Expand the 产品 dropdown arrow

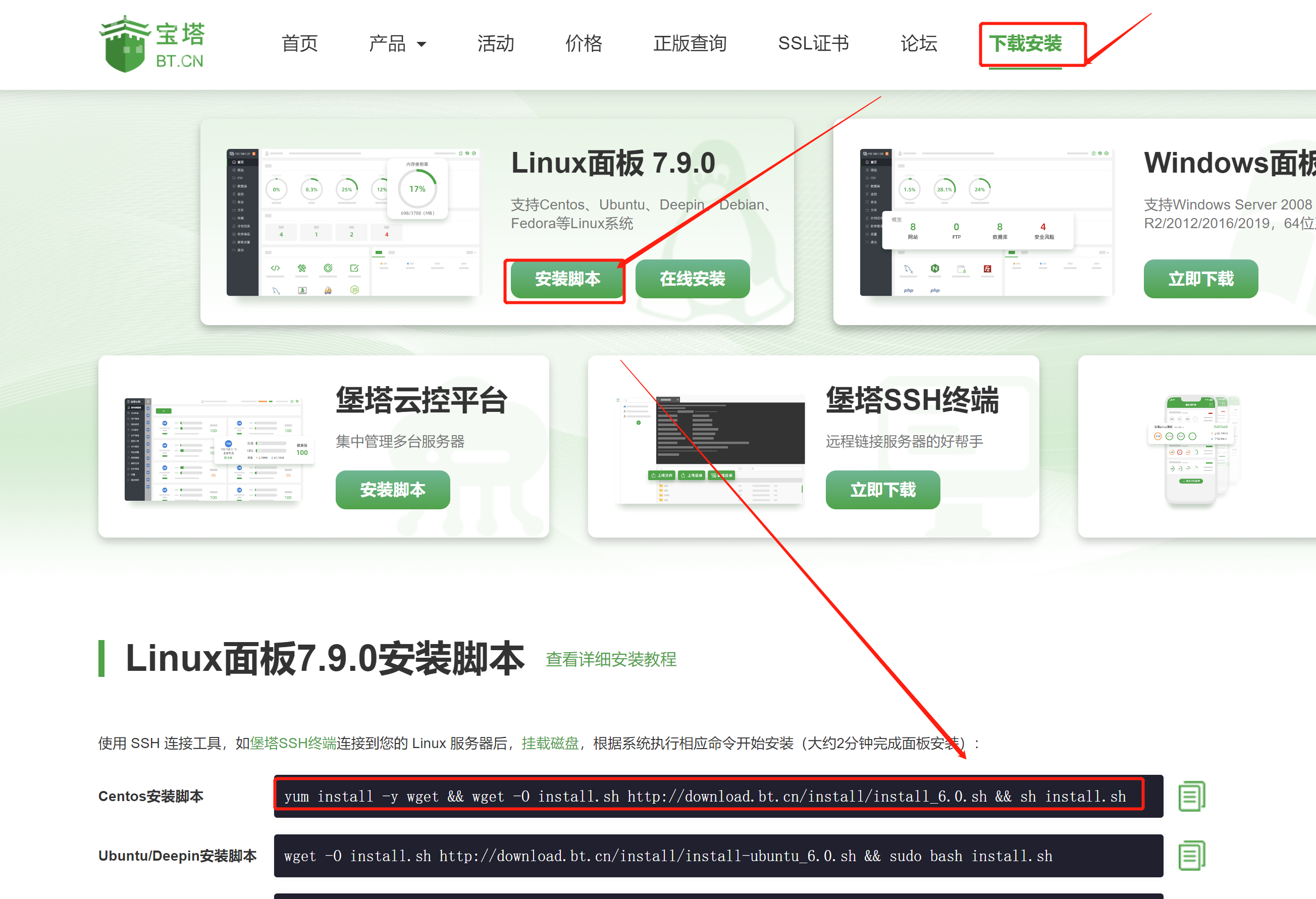[422, 44]
